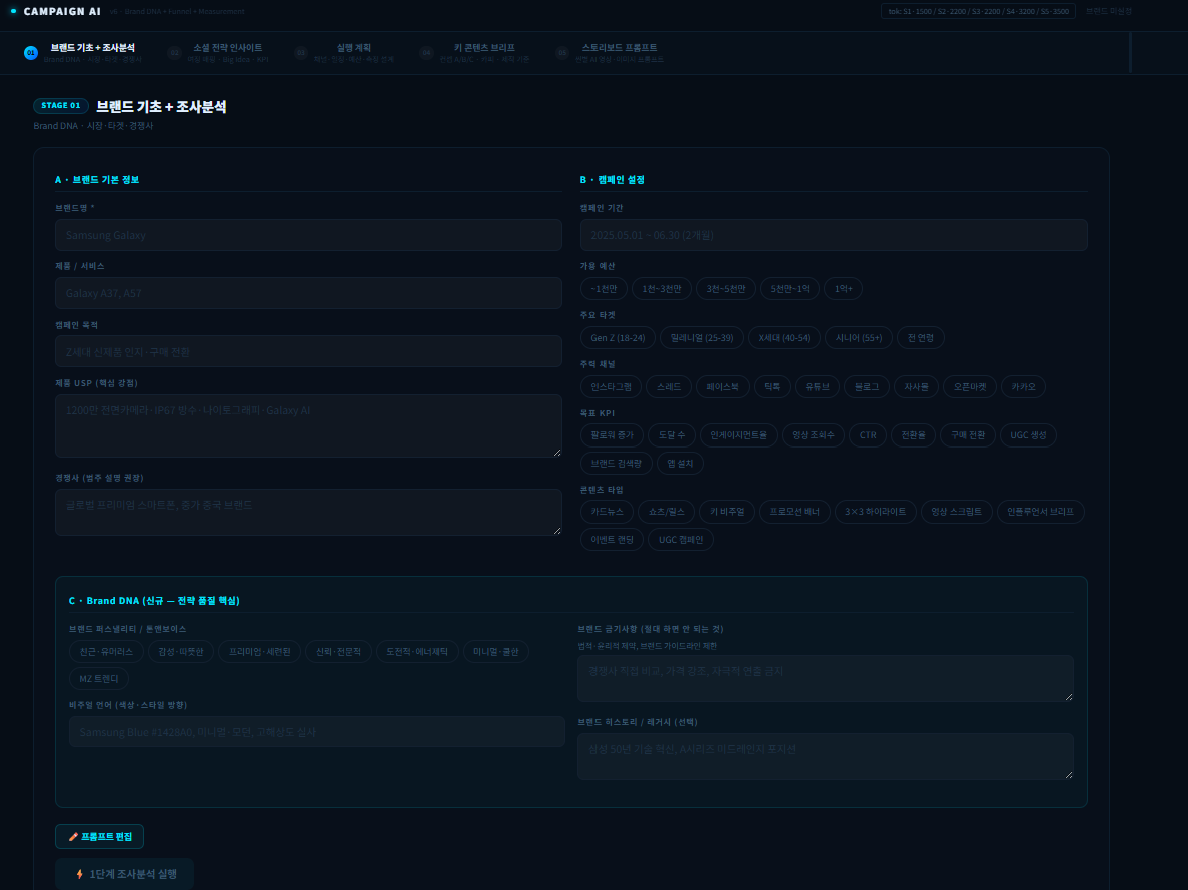Toggle the 브랜드 검색량 KPI chip
This screenshot has width=1188, height=890.
point(616,464)
